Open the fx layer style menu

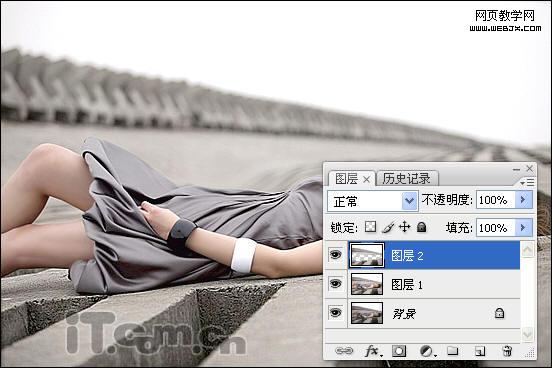[372, 351]
